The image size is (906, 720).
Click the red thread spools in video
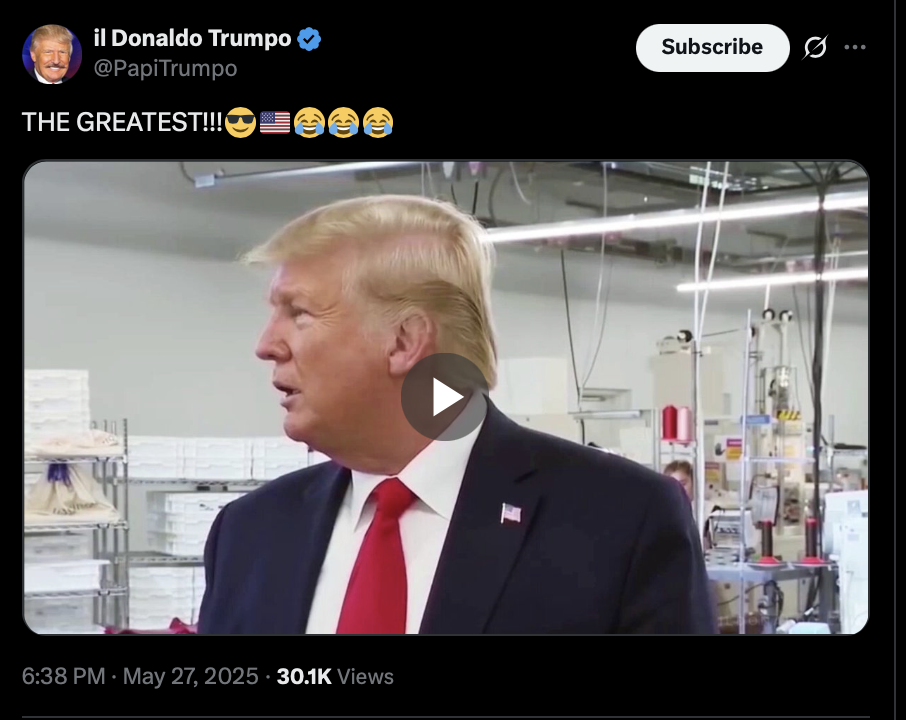click(x=677, y=424)
